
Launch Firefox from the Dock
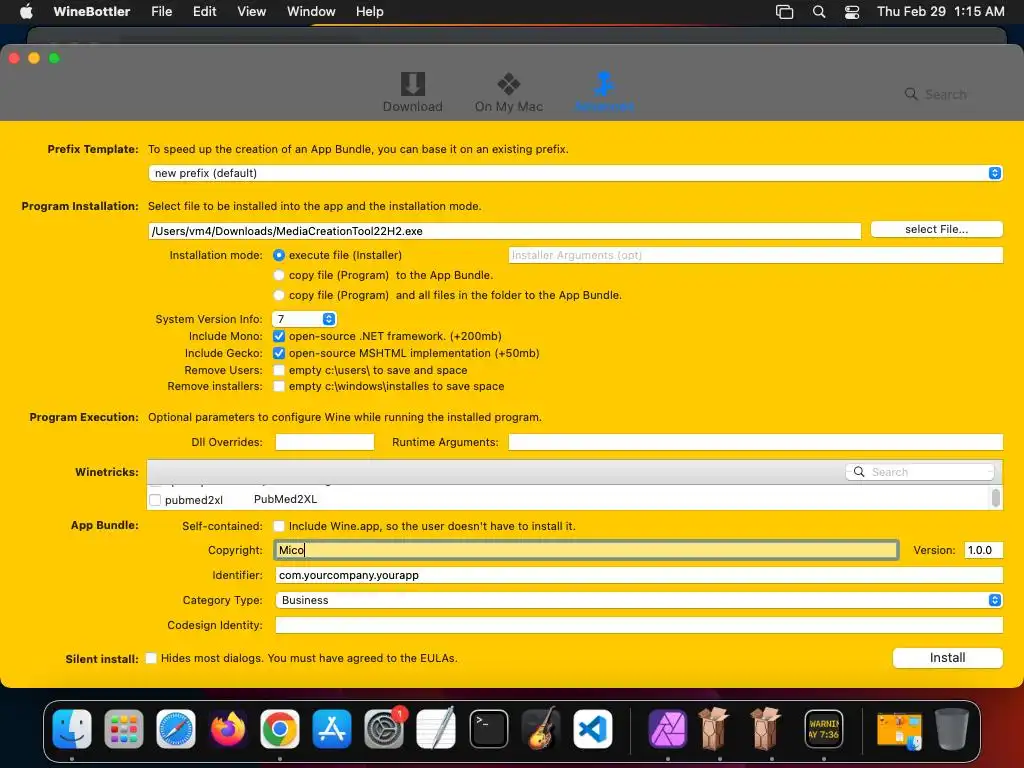tap(228, 729)
